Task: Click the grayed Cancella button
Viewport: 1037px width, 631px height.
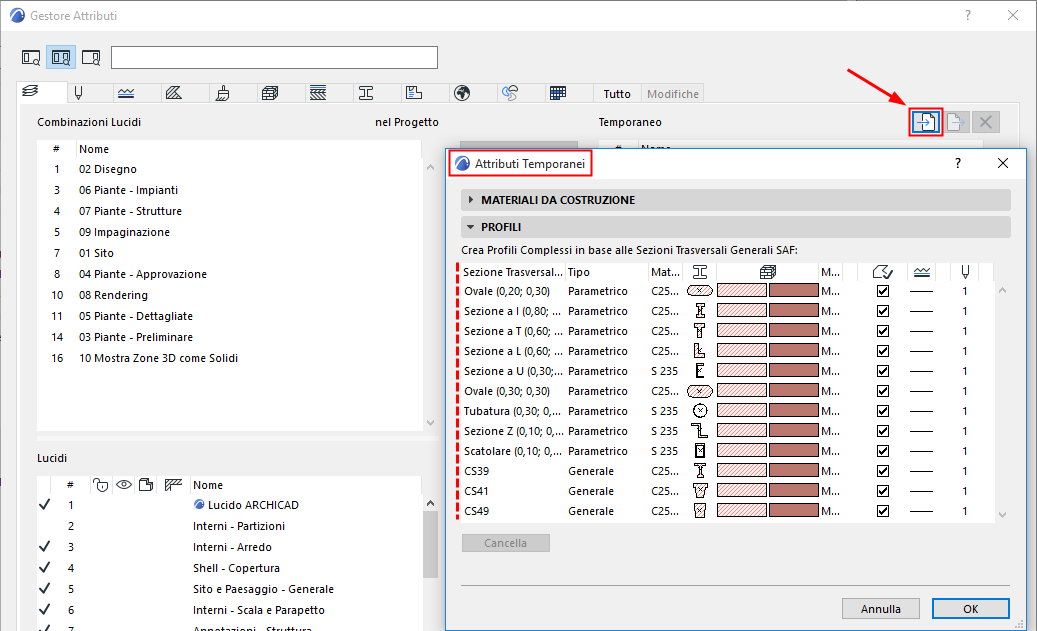Action: click(x=506, y=543)
